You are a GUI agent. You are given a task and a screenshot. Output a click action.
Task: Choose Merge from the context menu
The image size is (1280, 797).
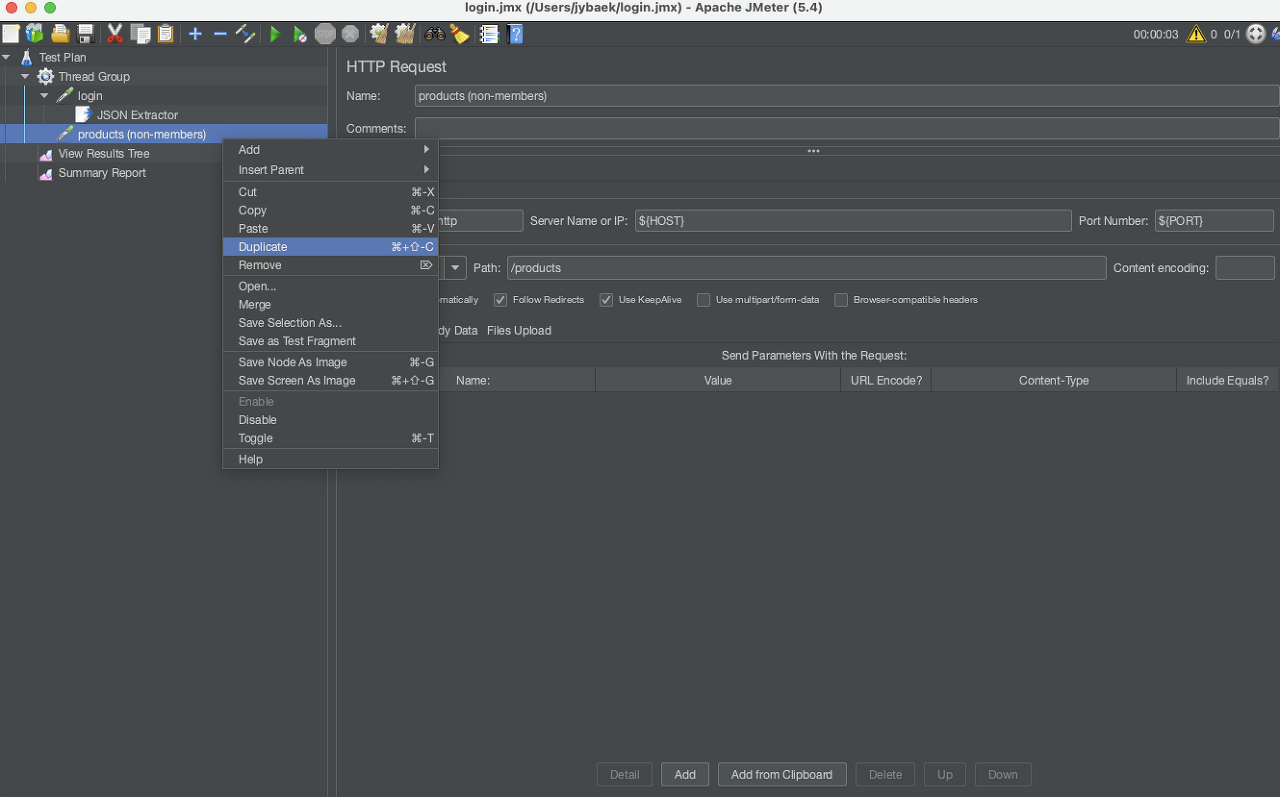[330, 305]
